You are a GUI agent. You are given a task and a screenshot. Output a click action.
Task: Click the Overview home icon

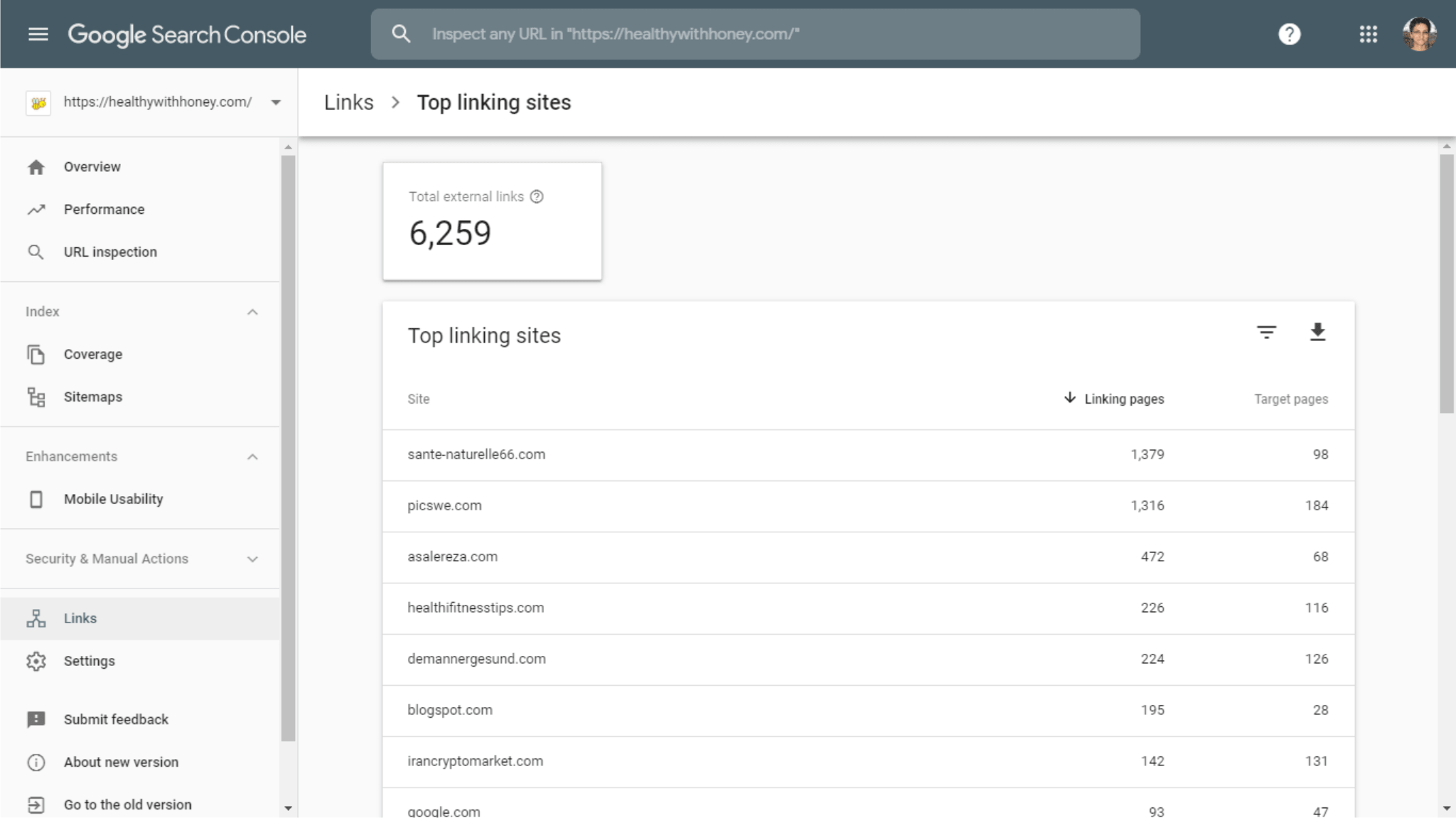36,167
